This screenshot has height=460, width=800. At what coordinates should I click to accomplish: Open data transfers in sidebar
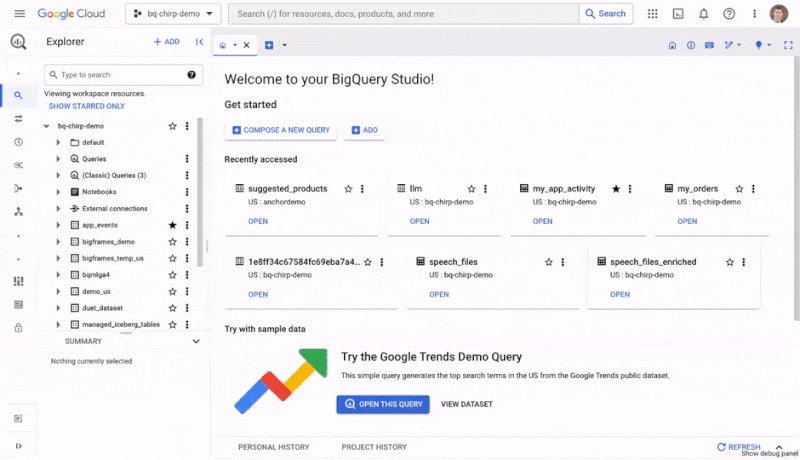(x=18, y=119)
